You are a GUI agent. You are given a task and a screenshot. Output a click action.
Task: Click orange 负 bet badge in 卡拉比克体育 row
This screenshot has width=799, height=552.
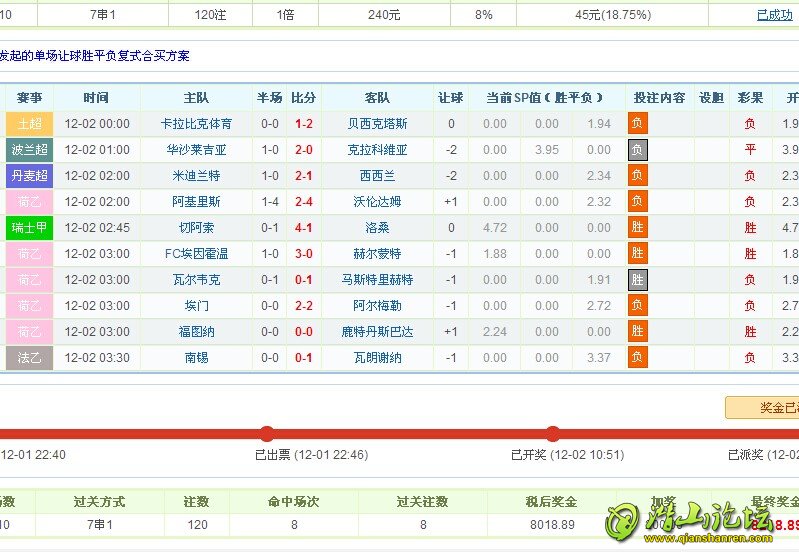click(x=637, y=124)
